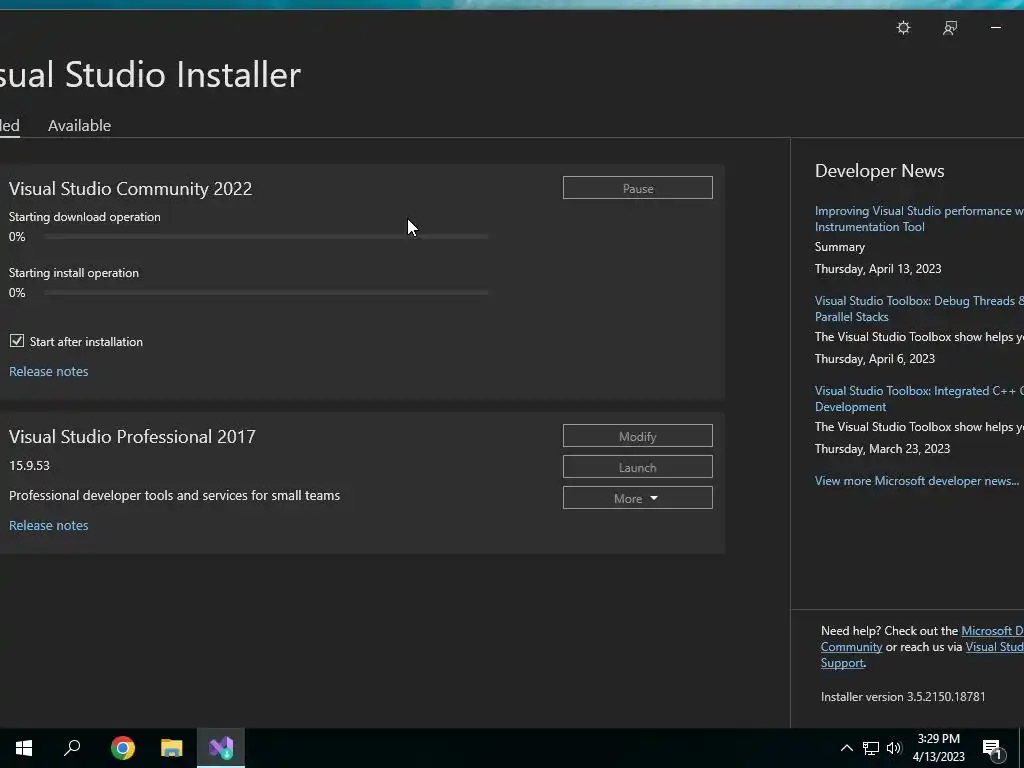Click the download progress bar

pos(266,236)
